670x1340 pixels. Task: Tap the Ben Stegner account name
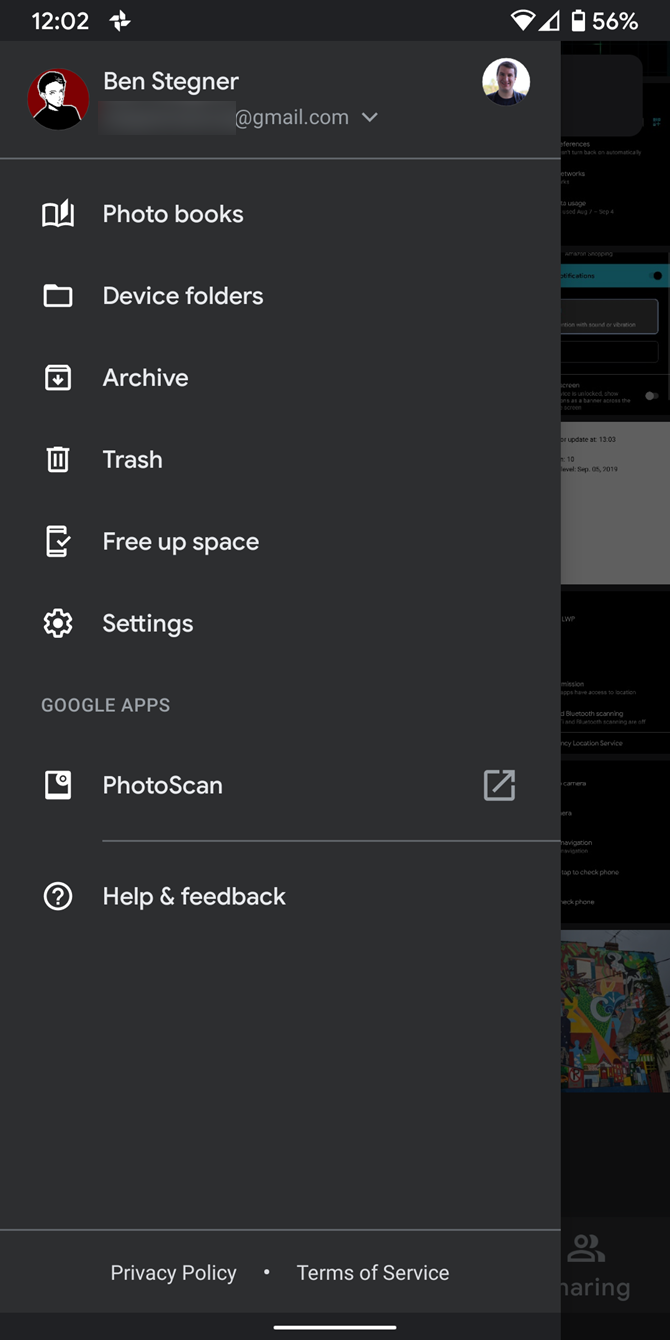click(x=170, y=81)
